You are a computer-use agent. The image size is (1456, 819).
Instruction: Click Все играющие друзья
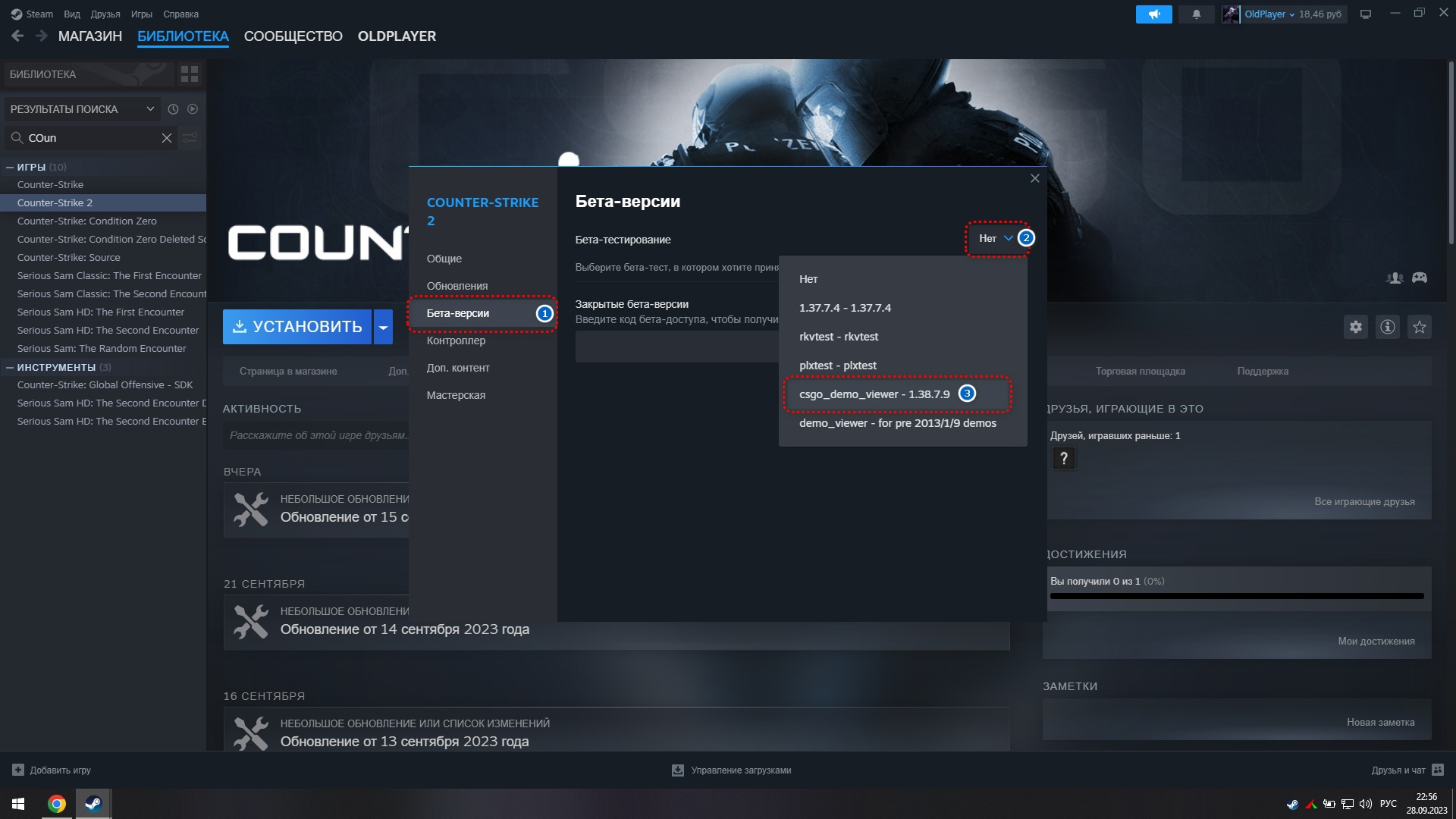1364,502
